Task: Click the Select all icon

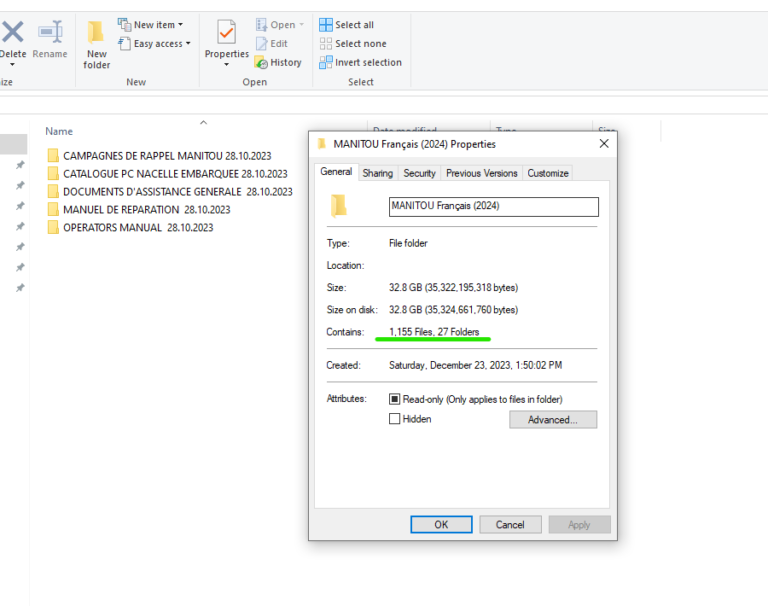Action: click(326, 24)
